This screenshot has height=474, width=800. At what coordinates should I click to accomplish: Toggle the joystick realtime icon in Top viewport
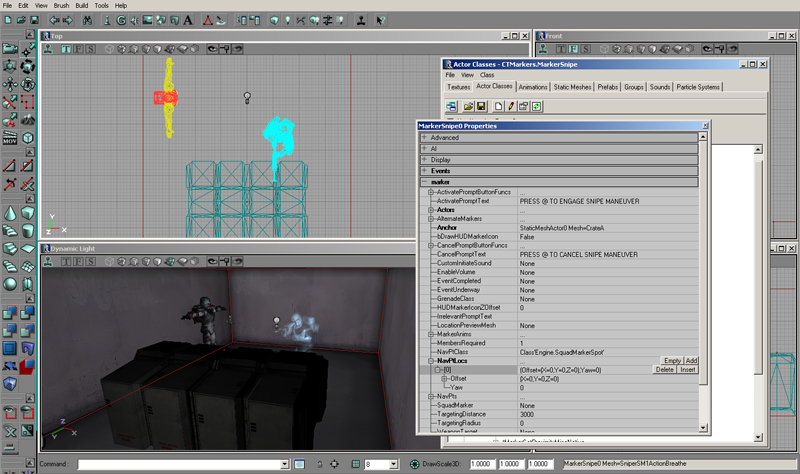(48, 49)
